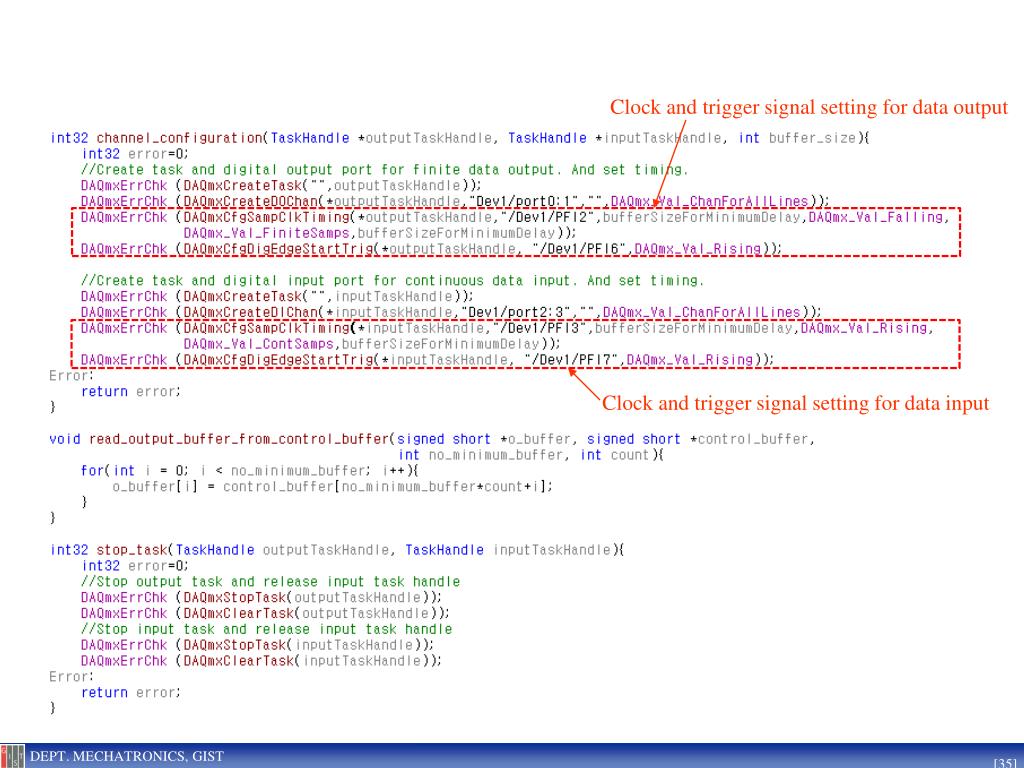Select the "/Dev1/PFI2" clock source string
Screen dimensions: 1024x768
tap(547, 217)
